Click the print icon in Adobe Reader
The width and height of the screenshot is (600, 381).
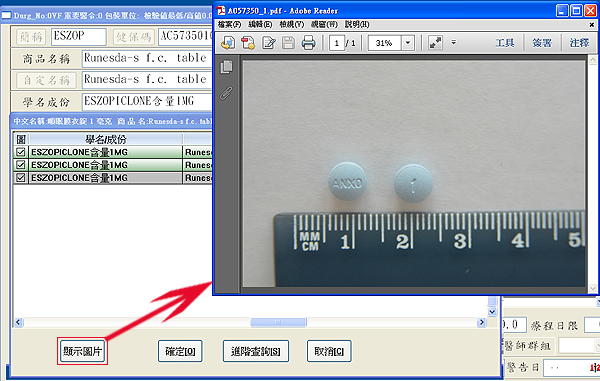(308, 43)
